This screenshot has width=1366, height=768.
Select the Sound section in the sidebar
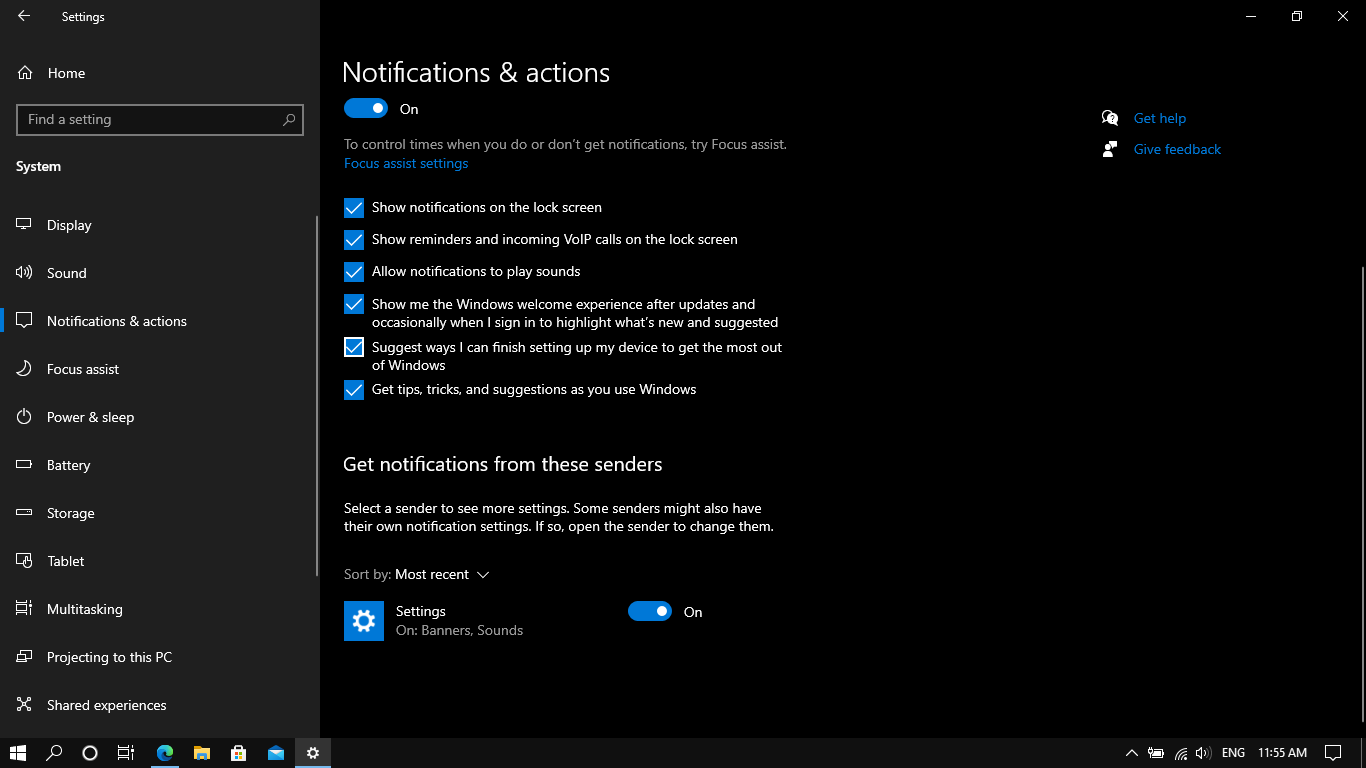(67, 272)
